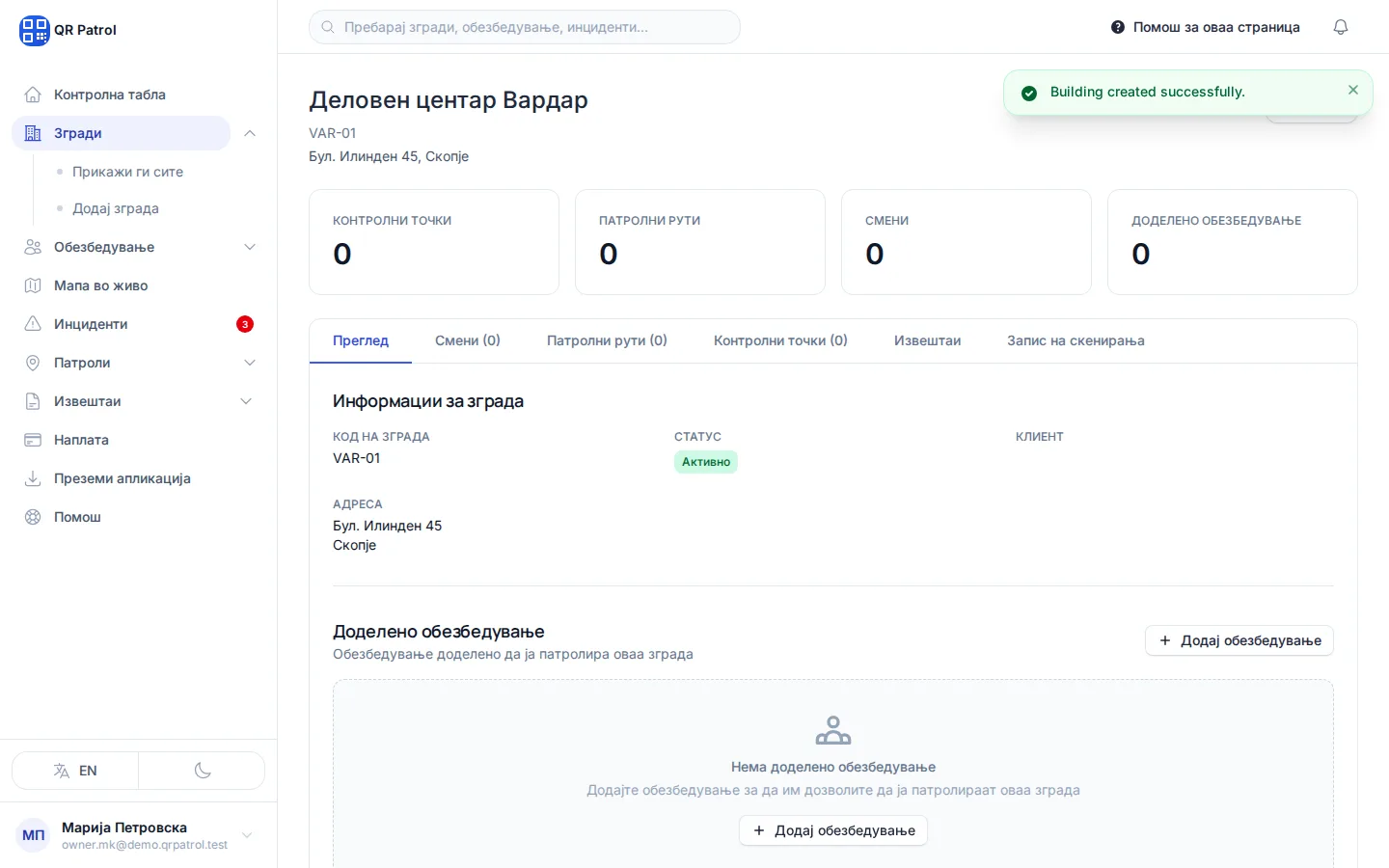Viewport: 1389px width, 868px height.
Task: Select the Преглед tab
Action: tap(361, 340)
